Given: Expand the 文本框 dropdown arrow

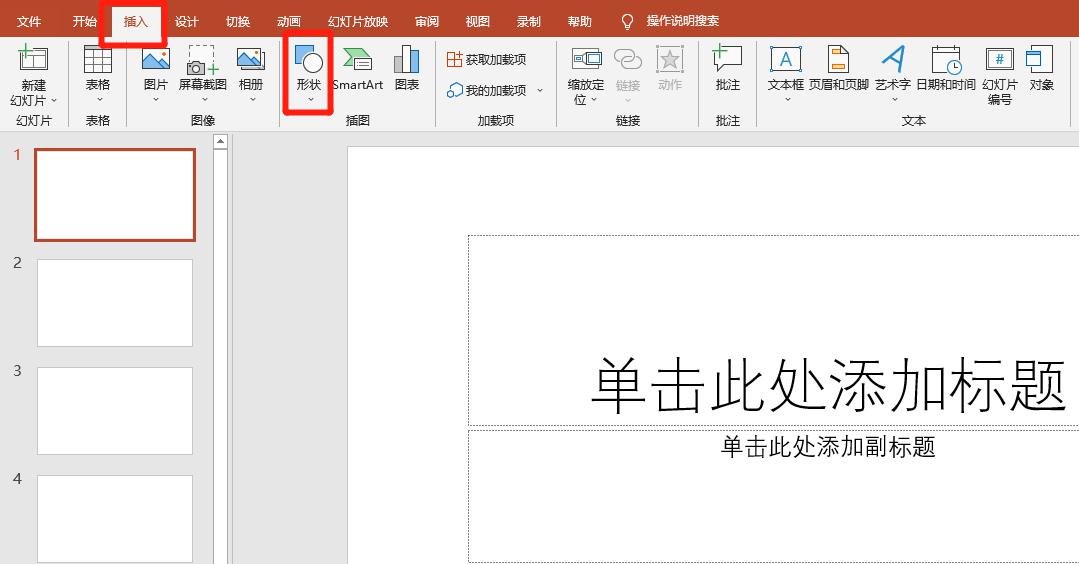Looking at the screenshot, I should tap(787, 100).
